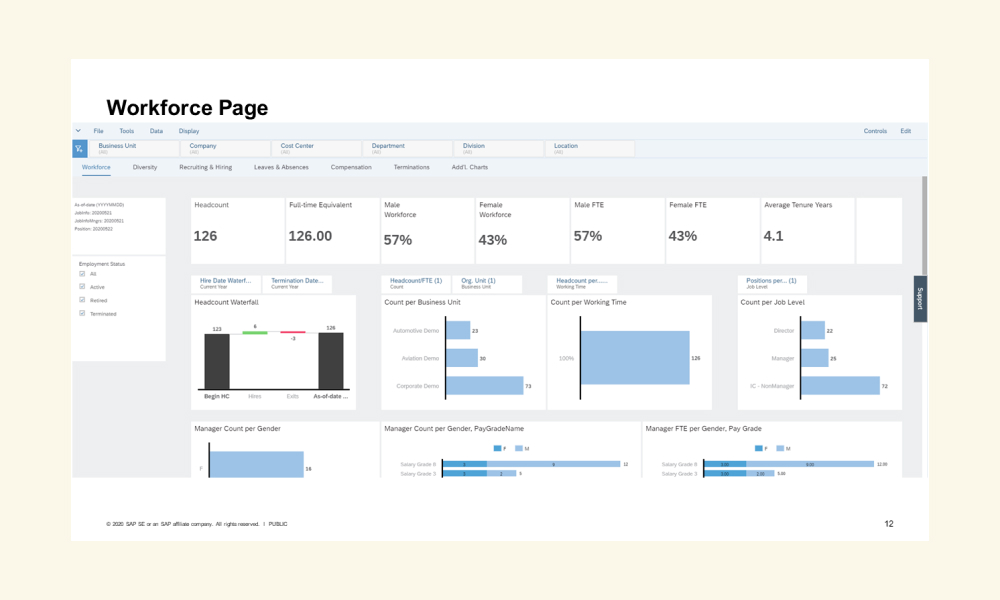Switch to the Add'l. Charts tab
The height and width of the screenshot is (600, 1000).
click(x=469, y=167)
